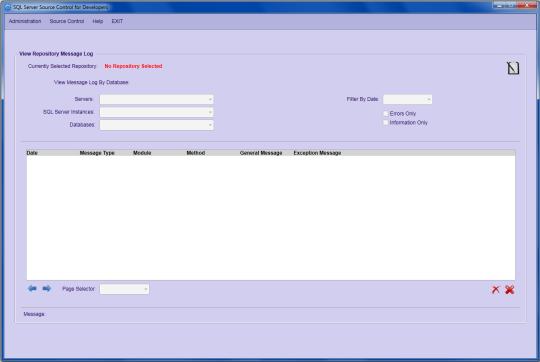
Task: Click the Method column header
Action: (196, 153)
